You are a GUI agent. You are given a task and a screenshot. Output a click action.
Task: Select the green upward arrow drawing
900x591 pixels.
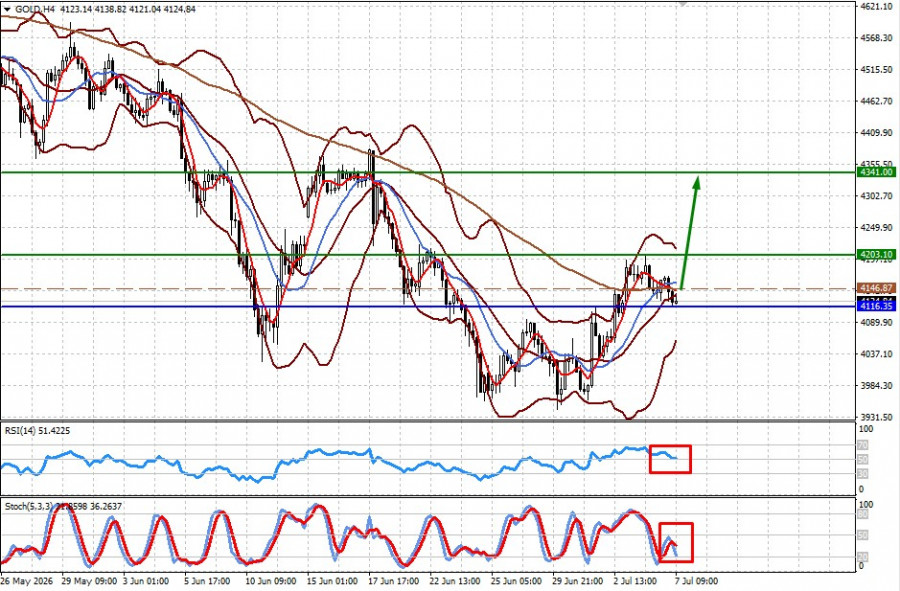689,232
